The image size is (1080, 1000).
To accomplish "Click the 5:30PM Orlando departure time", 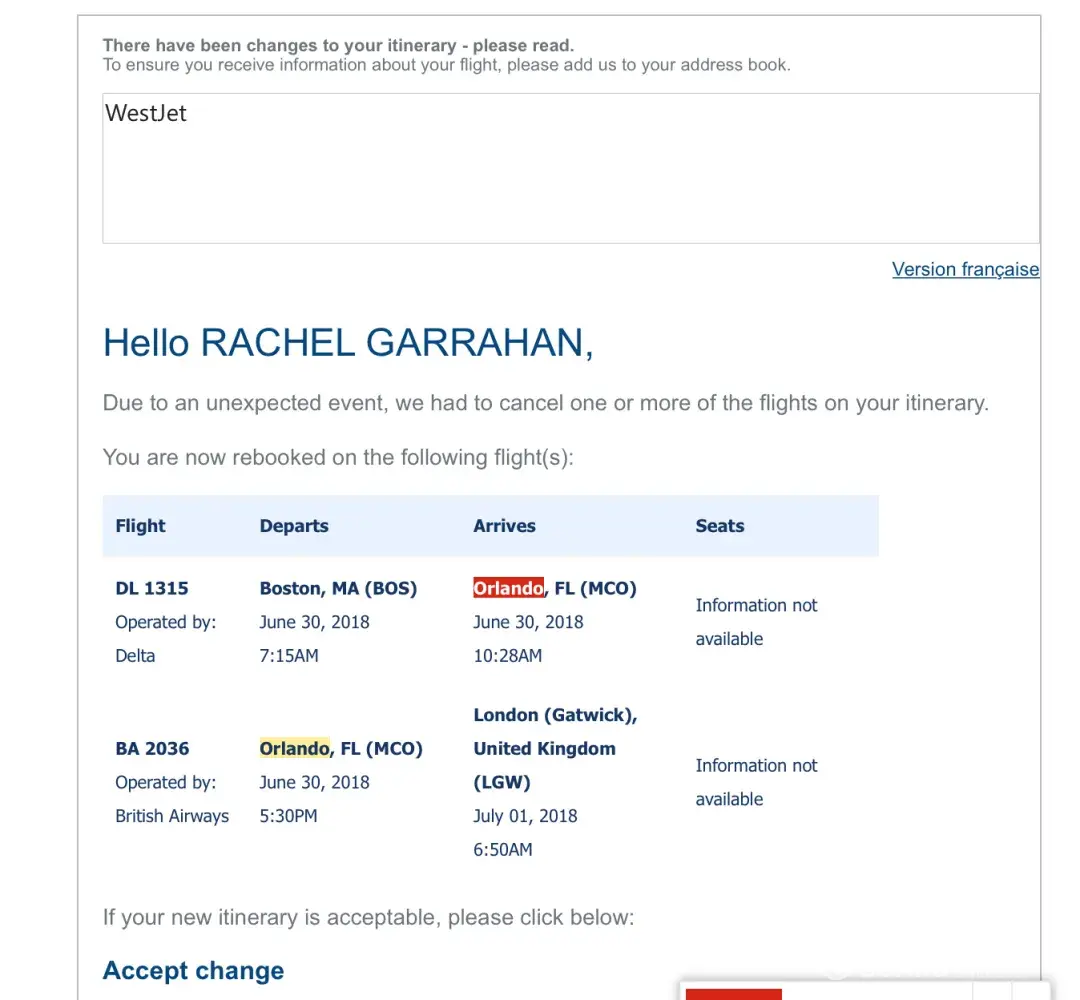I will tap(288, 816).
